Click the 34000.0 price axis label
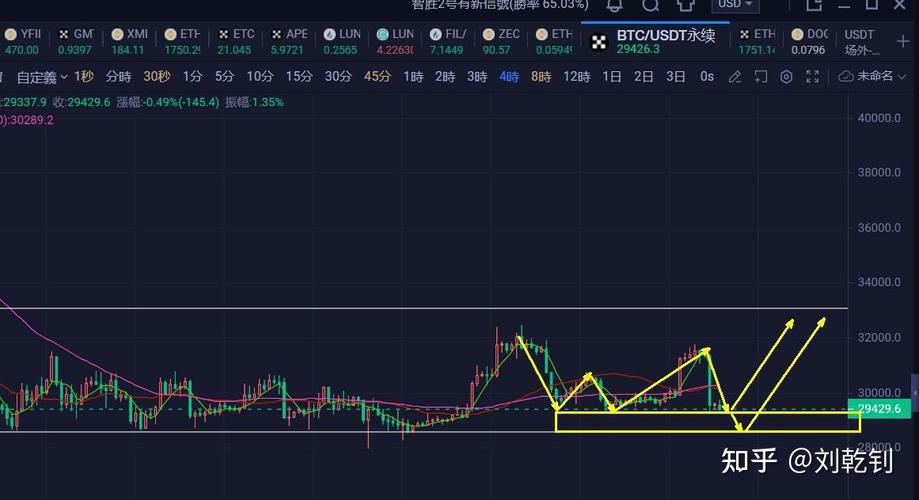Image resolution: width=919 pixels, height=500 pixels. pyautogui.click(x=879, y=282)
